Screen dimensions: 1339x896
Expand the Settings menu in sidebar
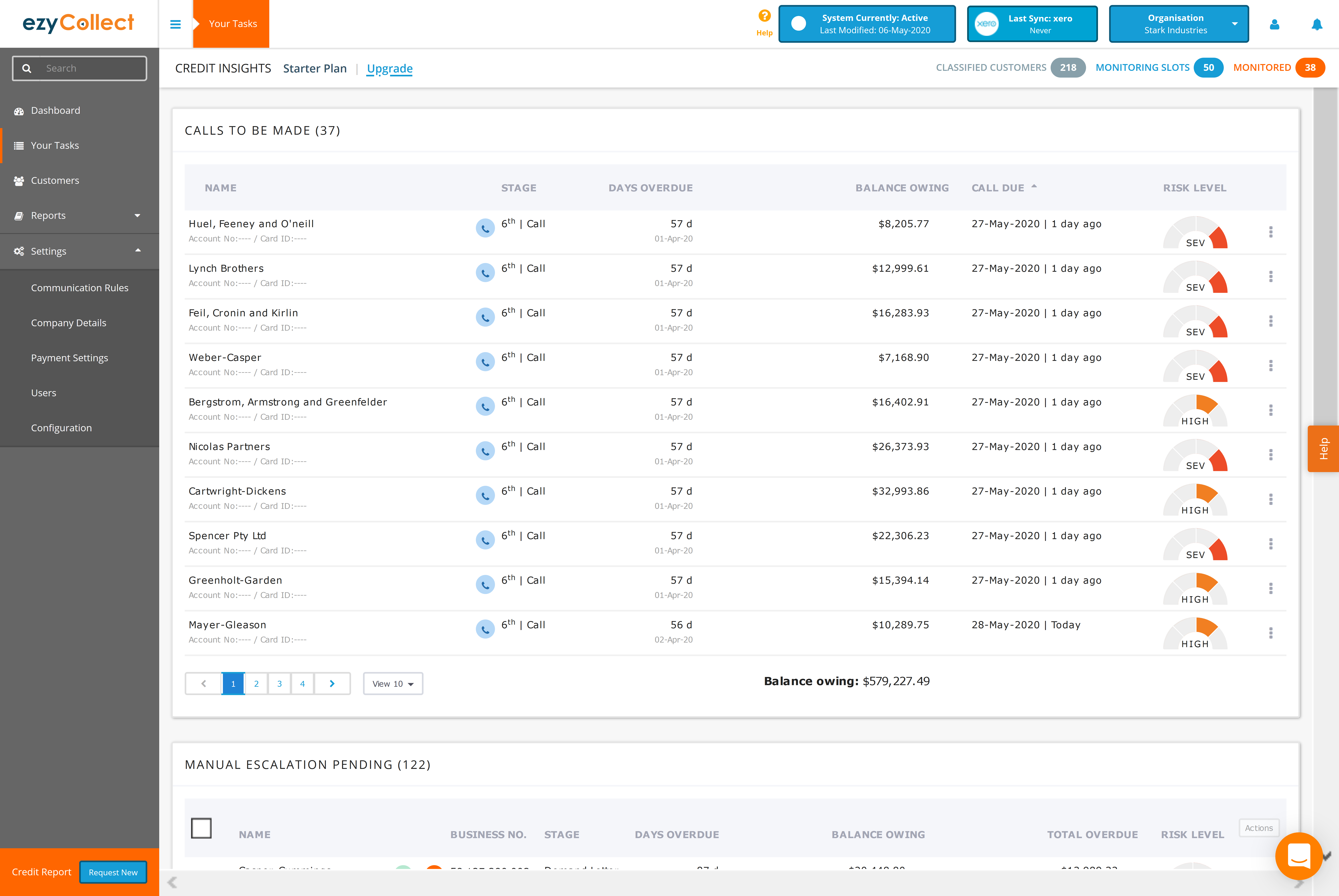pos(80,250)
